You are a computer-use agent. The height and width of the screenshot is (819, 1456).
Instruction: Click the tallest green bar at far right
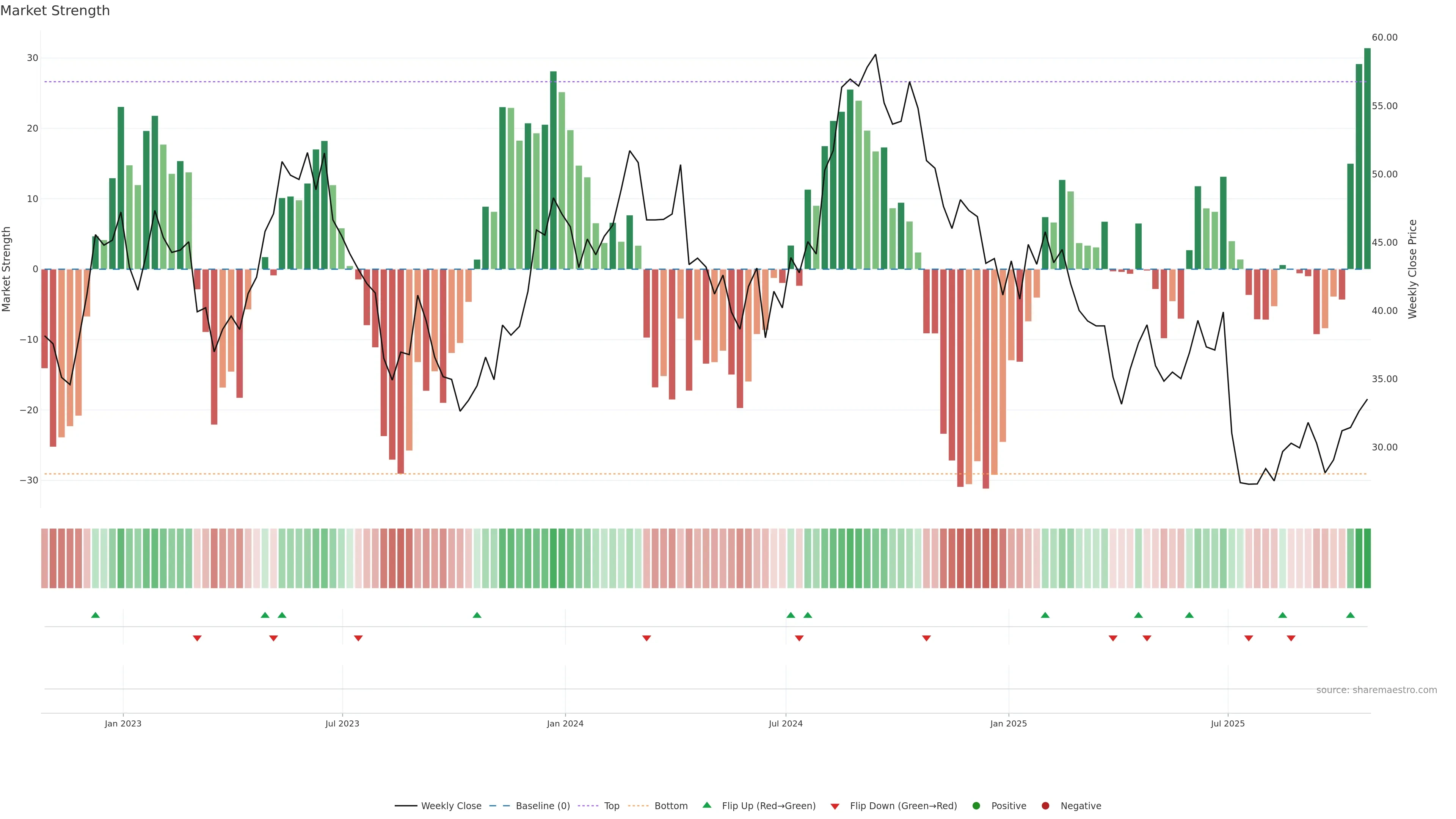(x=1367, y=158)
